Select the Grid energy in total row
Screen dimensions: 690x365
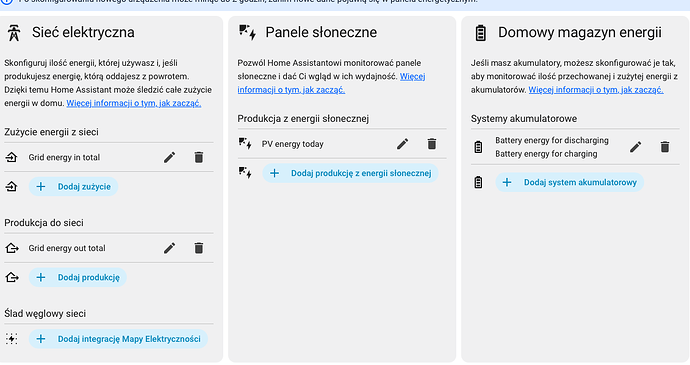click(109, 157)
